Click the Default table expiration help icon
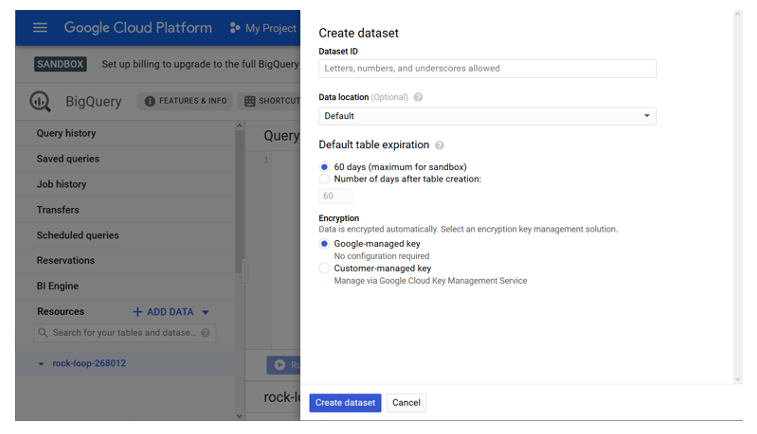 [439, 145]
